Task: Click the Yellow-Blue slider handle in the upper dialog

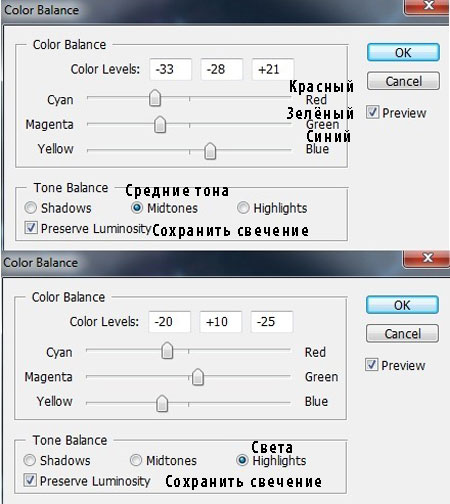Action: pyautogui.click(x=210, y=151)
